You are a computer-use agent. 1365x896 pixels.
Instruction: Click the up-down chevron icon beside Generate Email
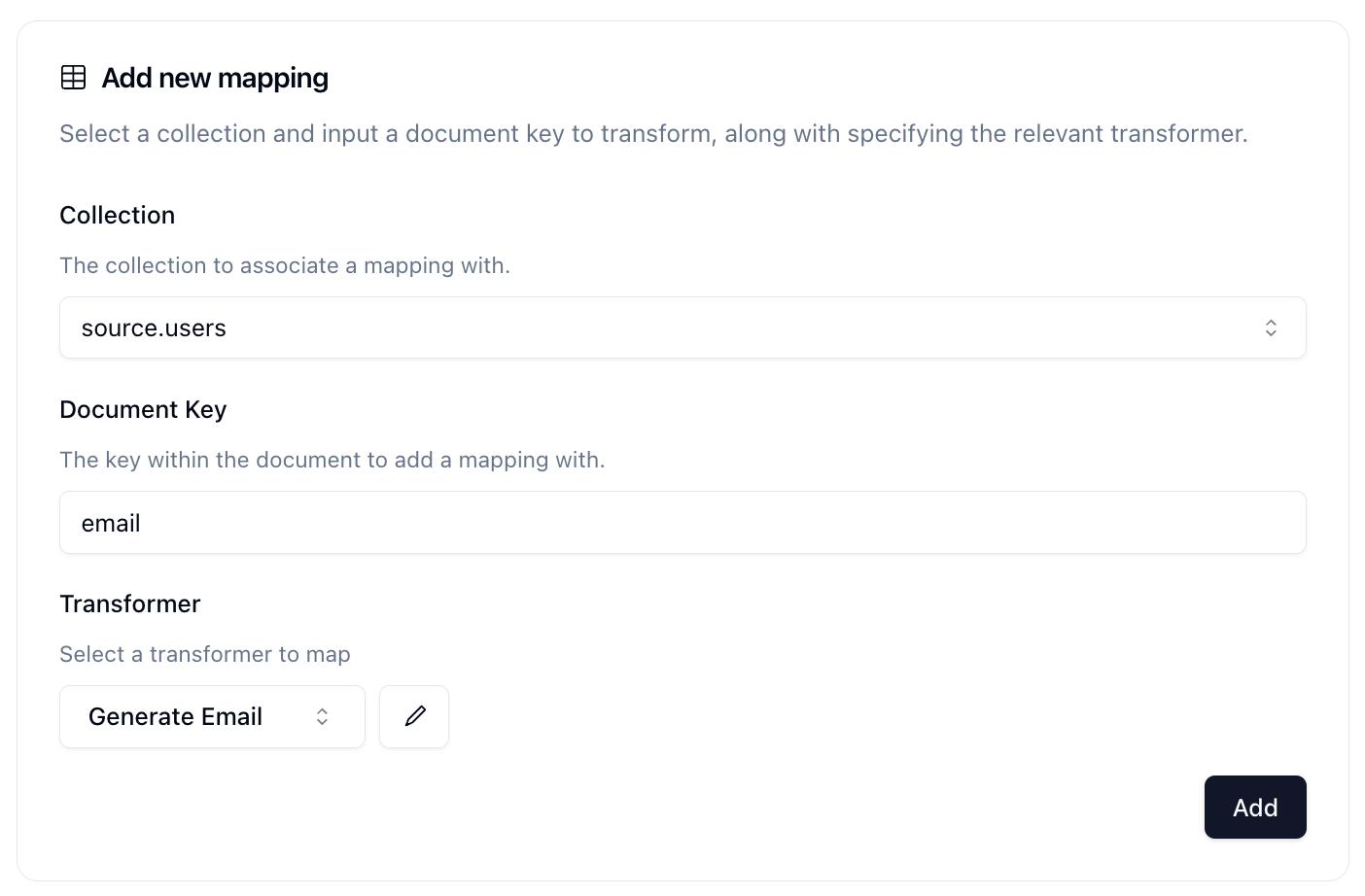tap(322, 717)
